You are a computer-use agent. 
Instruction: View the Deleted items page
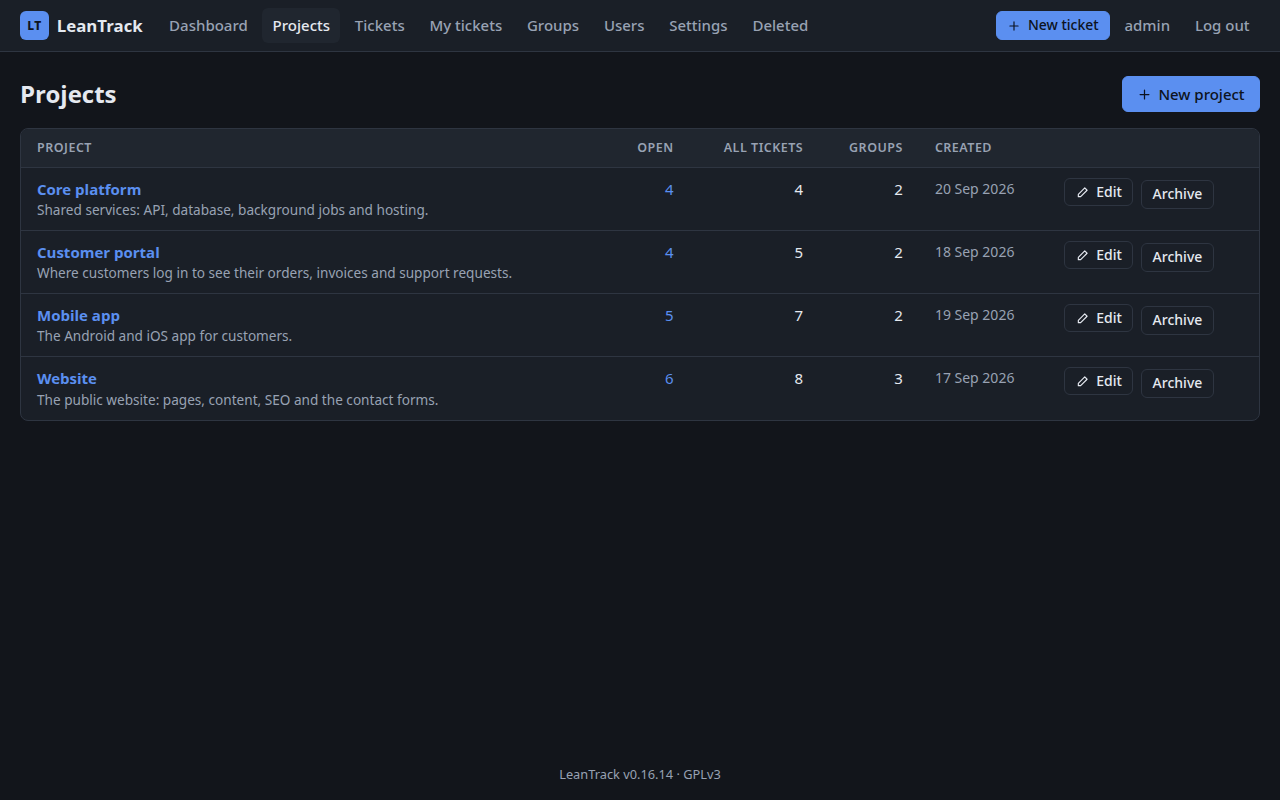pyautogui.click(x=780, y=26)
